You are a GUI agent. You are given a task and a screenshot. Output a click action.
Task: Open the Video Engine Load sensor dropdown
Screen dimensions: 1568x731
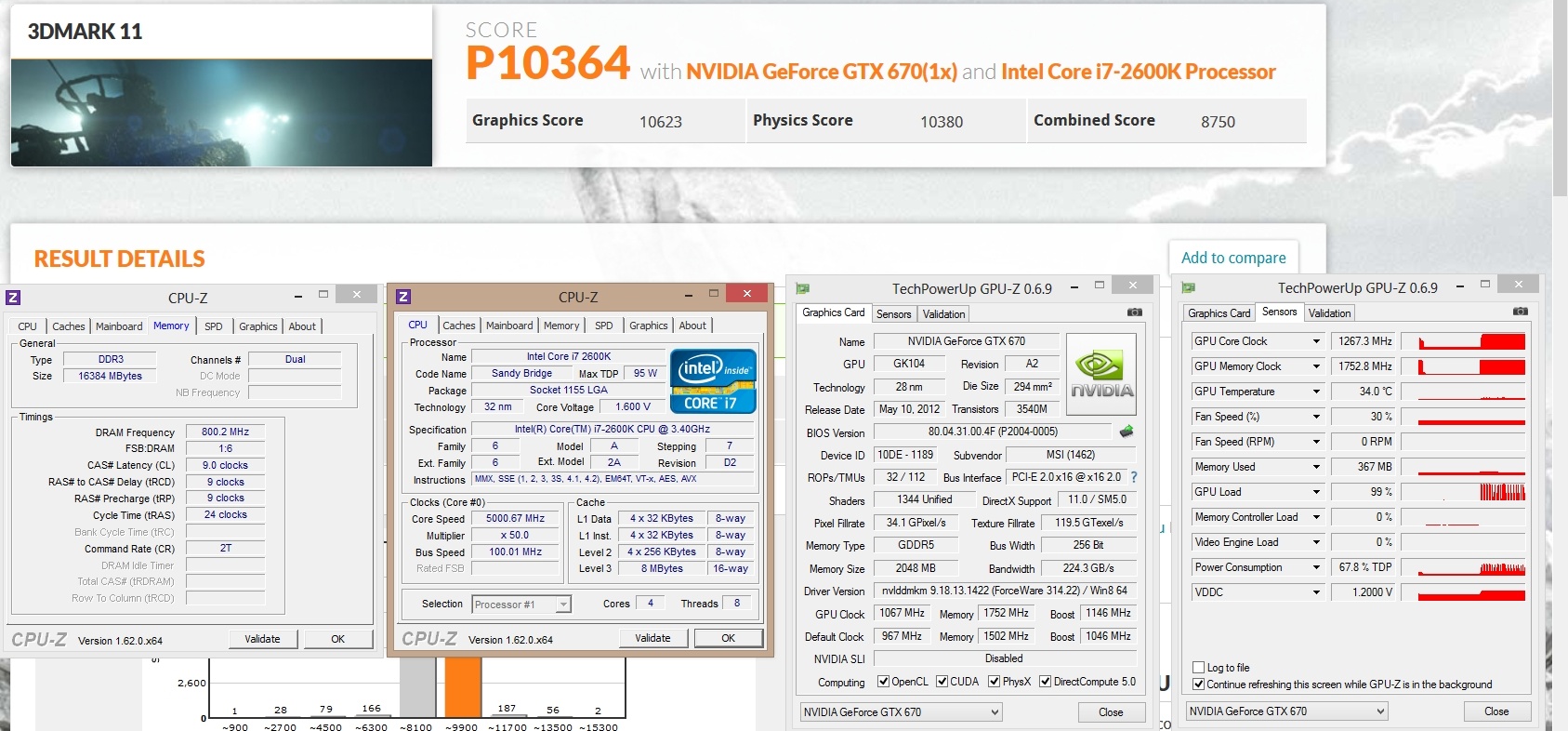[1316, 542]
